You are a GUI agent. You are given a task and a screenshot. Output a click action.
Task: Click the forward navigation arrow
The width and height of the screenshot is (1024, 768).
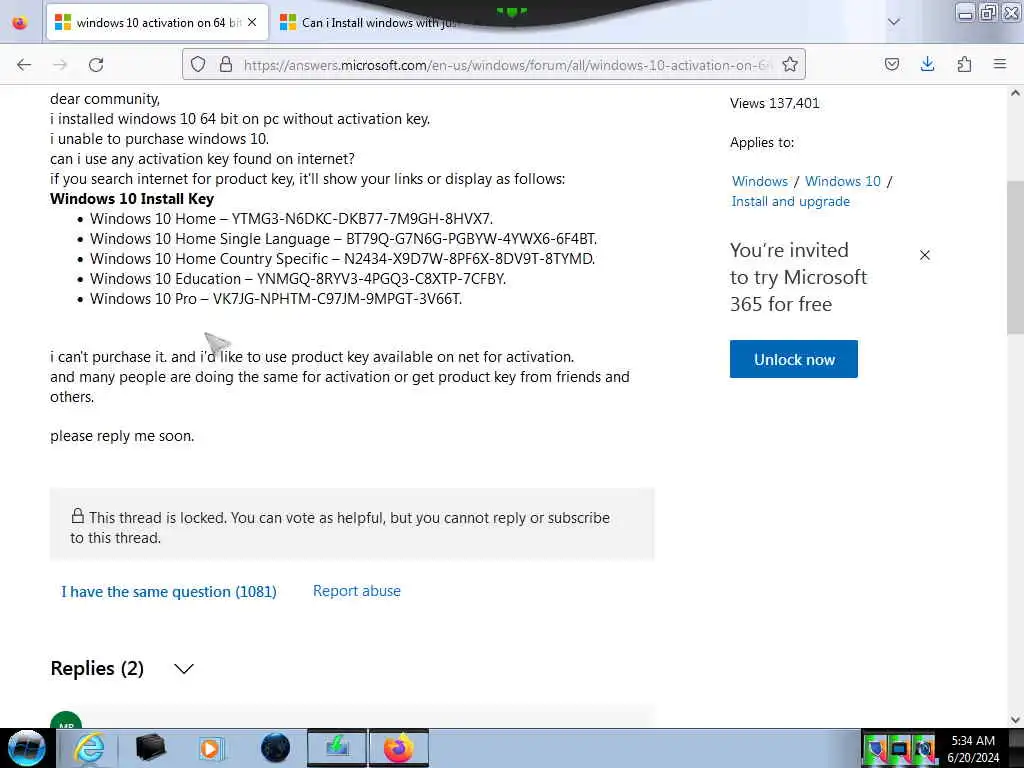pyautogui.click(x=60, y=65)
